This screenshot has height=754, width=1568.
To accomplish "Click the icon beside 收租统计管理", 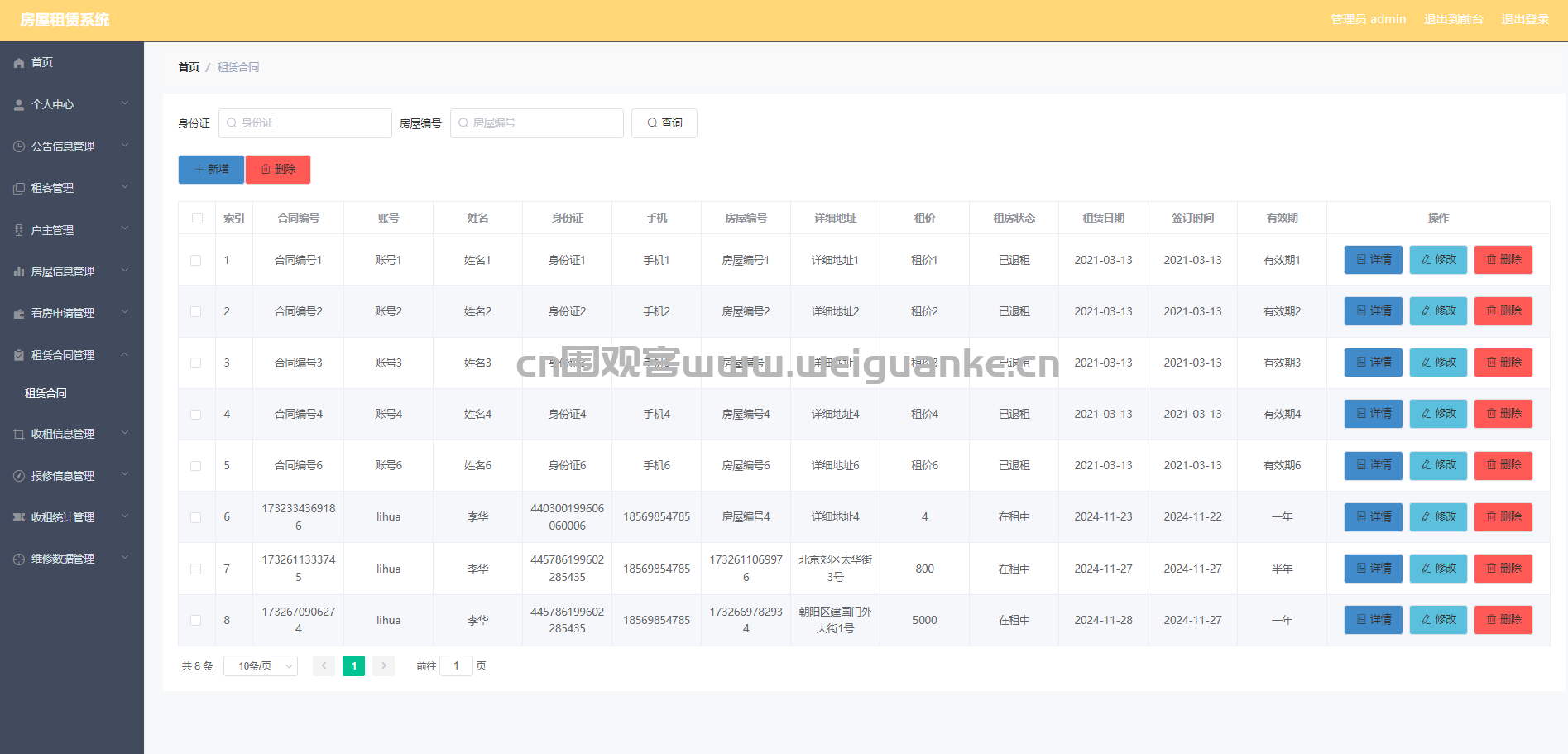I will click(x=19, y=517).
